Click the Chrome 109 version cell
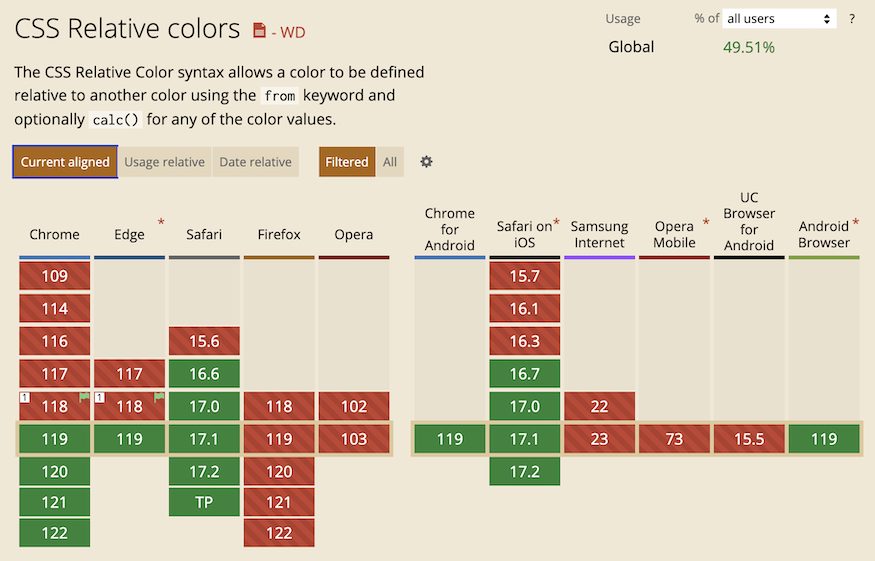Viewport: 875px width, 561px height. tap(55, 276)
